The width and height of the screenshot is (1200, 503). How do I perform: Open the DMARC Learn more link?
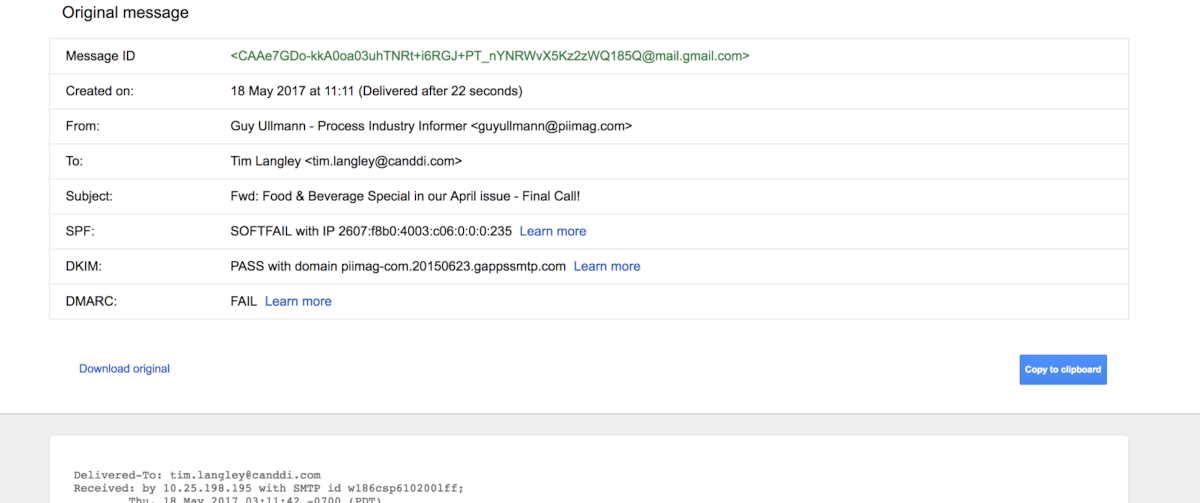[x=298, y=301]
